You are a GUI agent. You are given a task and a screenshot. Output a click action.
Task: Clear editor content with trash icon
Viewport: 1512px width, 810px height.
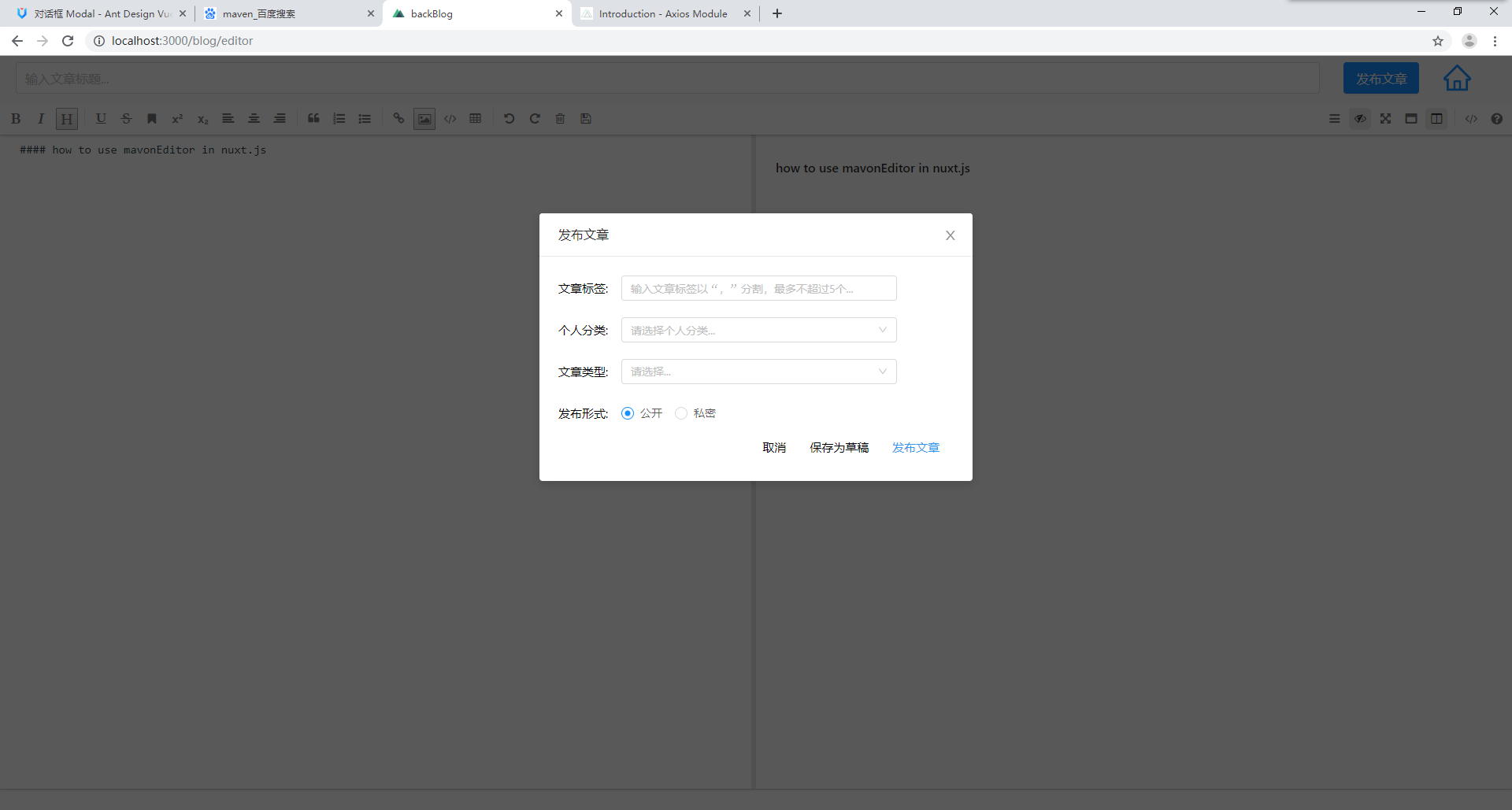click(x=560, y=119)
